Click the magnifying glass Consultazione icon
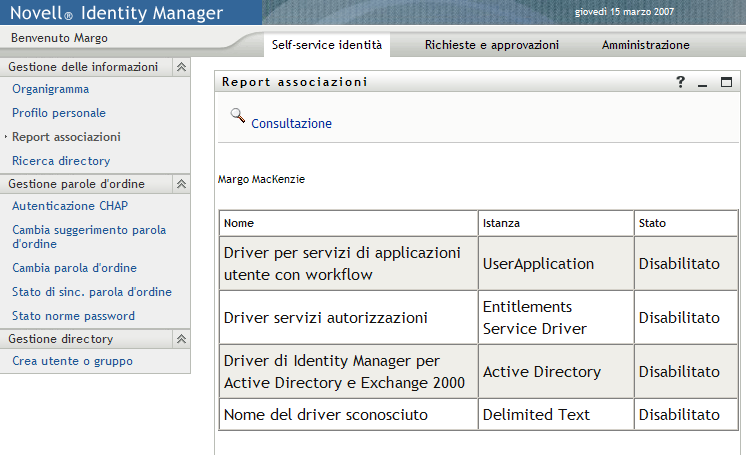Viewport: 746px width, 455px height. [x=237, y=115]
